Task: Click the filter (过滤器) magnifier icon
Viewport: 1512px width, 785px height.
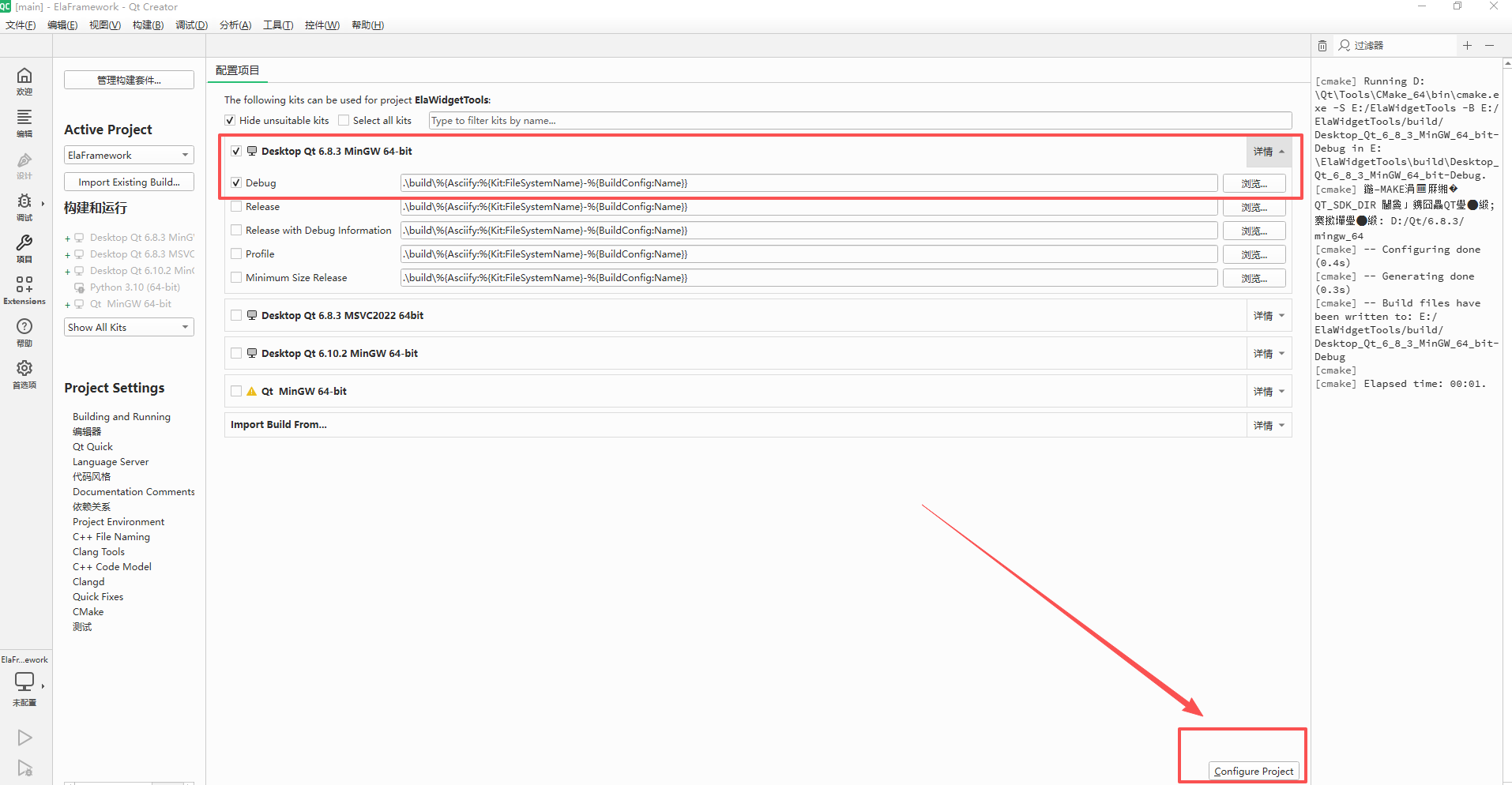Action: point(1345,46)
